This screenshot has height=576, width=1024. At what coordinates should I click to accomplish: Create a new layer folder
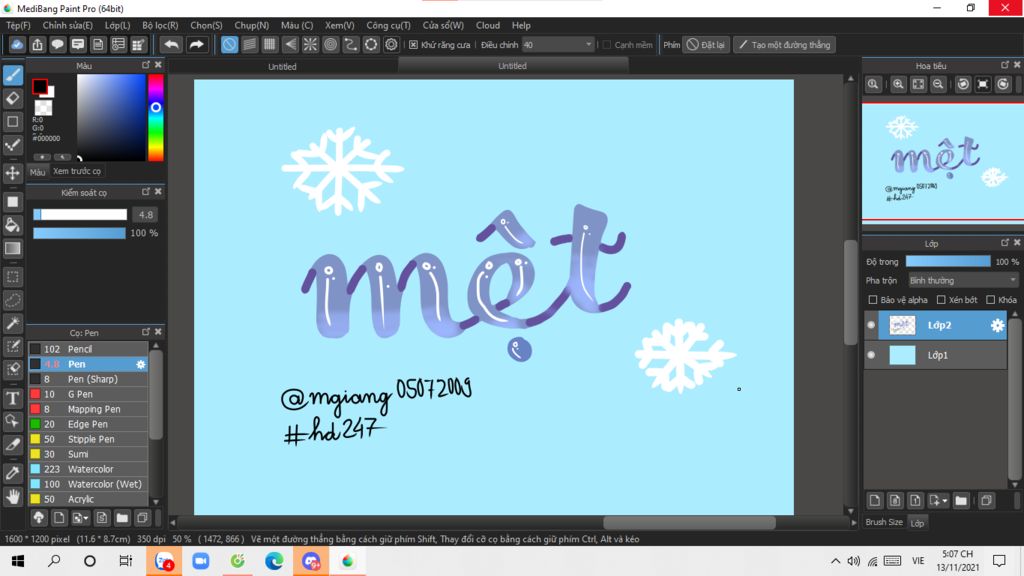click(961, 501)
